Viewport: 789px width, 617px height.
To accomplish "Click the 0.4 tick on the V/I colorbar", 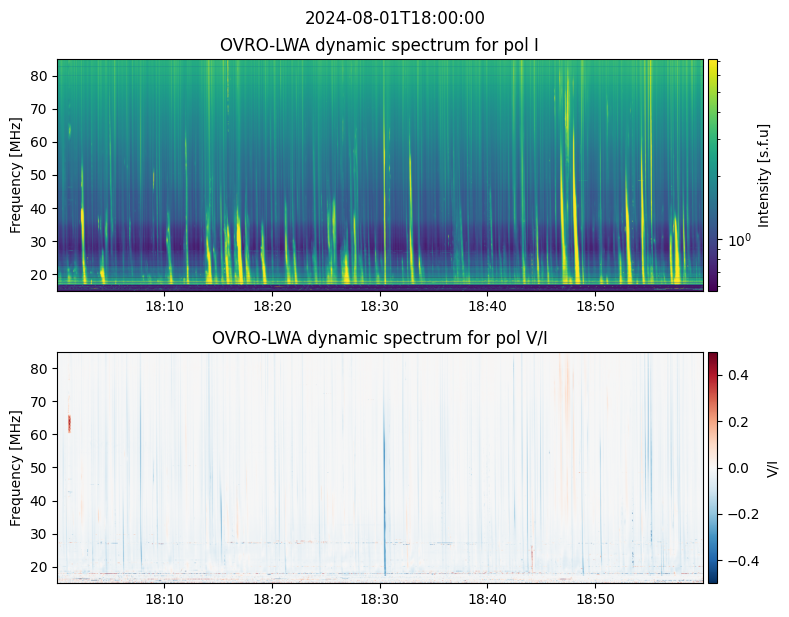I will tap(737, 374).
